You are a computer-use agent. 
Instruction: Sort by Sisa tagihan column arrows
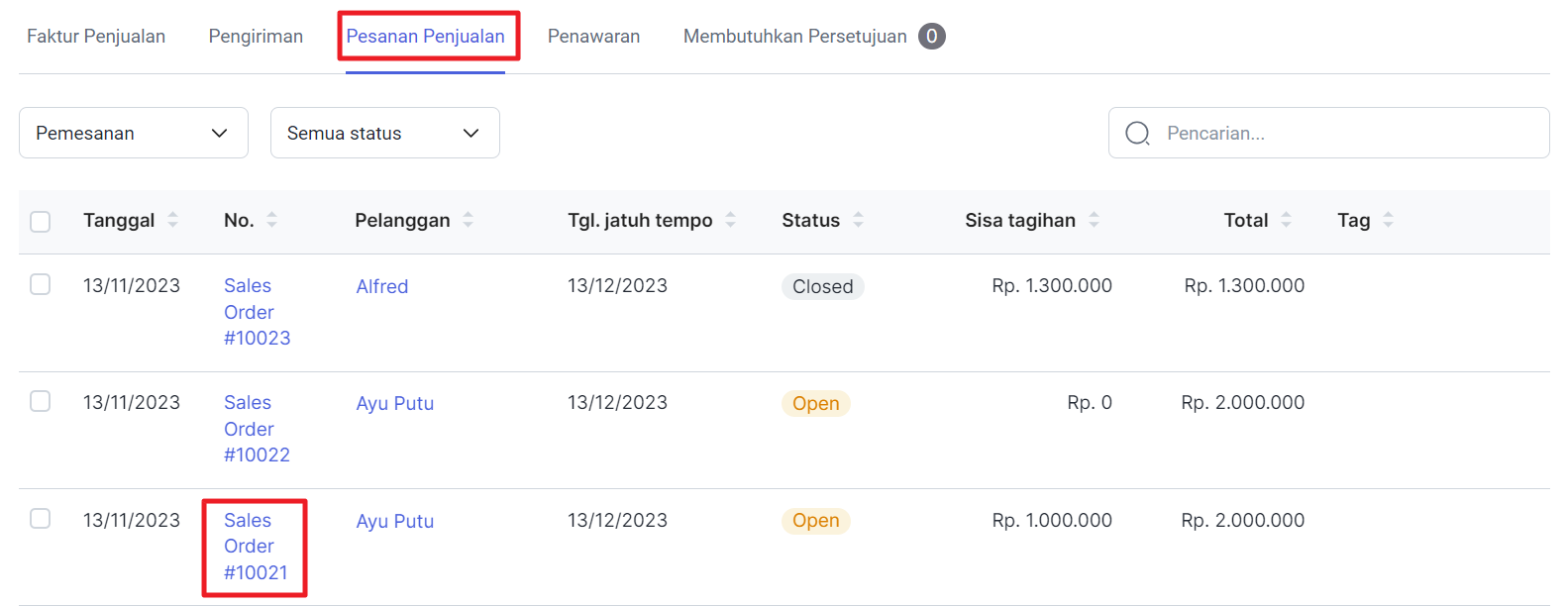[x=1095, y=220]
